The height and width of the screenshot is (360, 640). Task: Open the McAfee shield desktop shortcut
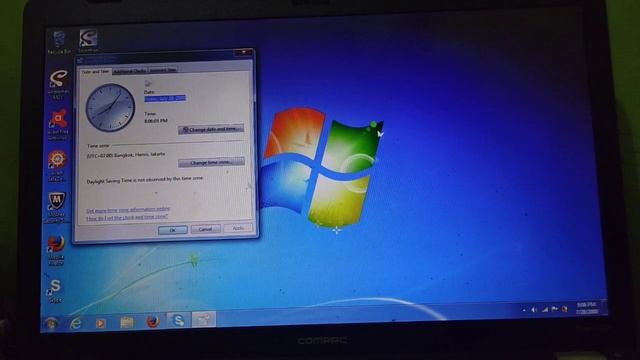pyautogui.click(x=57, y=207)
